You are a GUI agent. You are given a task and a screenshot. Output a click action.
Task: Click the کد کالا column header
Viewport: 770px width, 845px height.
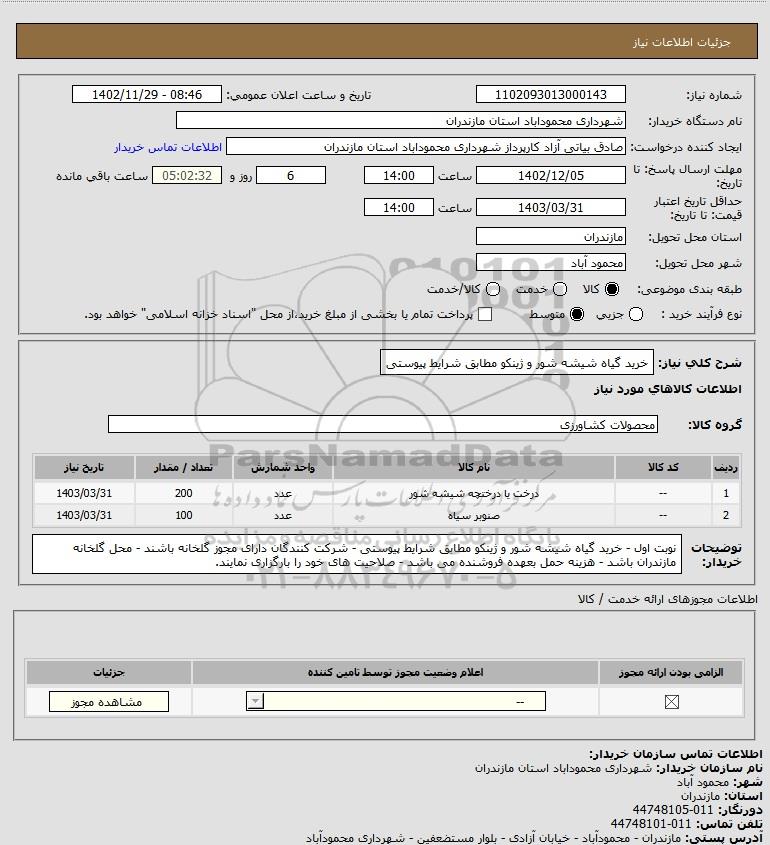pyautogui.click(x=663, y=467)
